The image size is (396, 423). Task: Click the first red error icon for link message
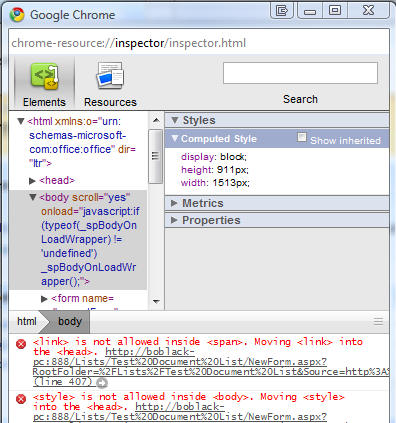(x=21, y=344)
